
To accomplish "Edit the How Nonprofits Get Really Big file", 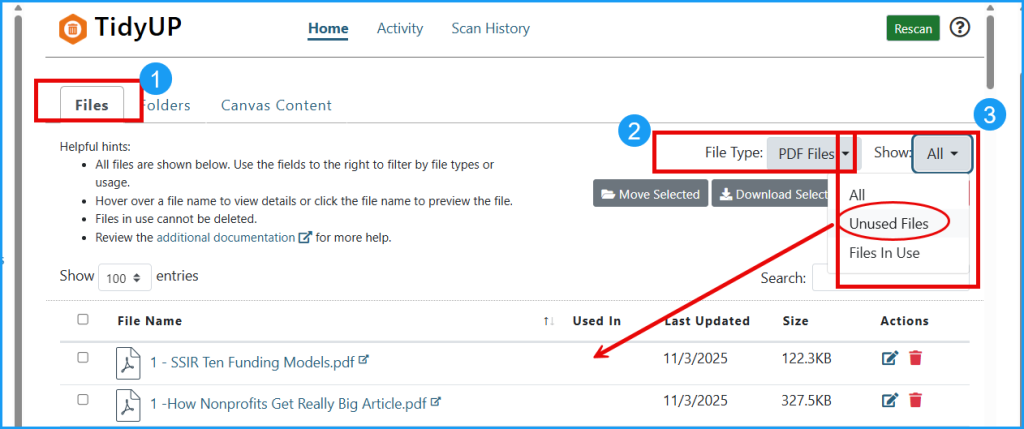I will (x=889, y=401).
